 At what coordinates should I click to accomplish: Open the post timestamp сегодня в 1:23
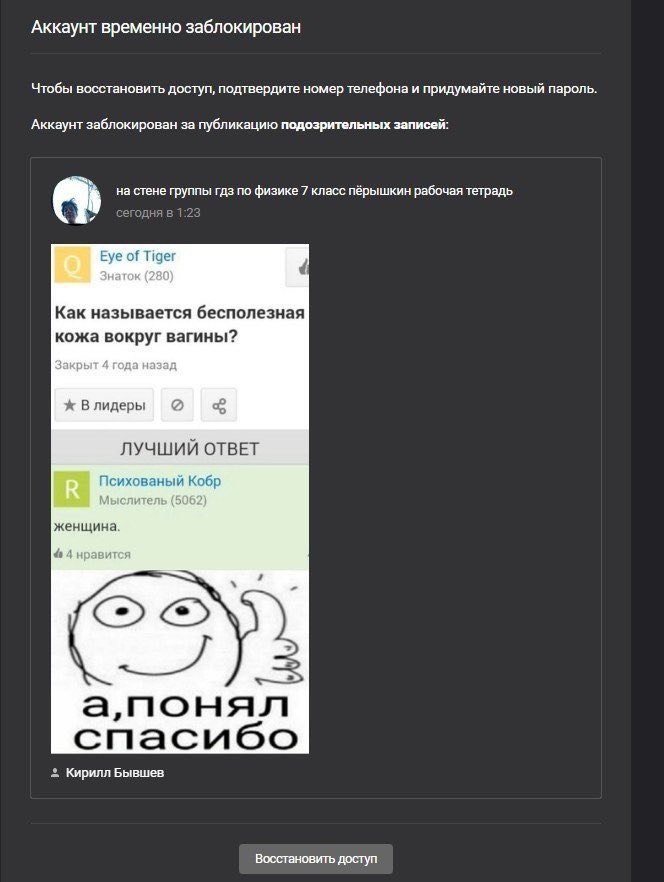(158, 213)
